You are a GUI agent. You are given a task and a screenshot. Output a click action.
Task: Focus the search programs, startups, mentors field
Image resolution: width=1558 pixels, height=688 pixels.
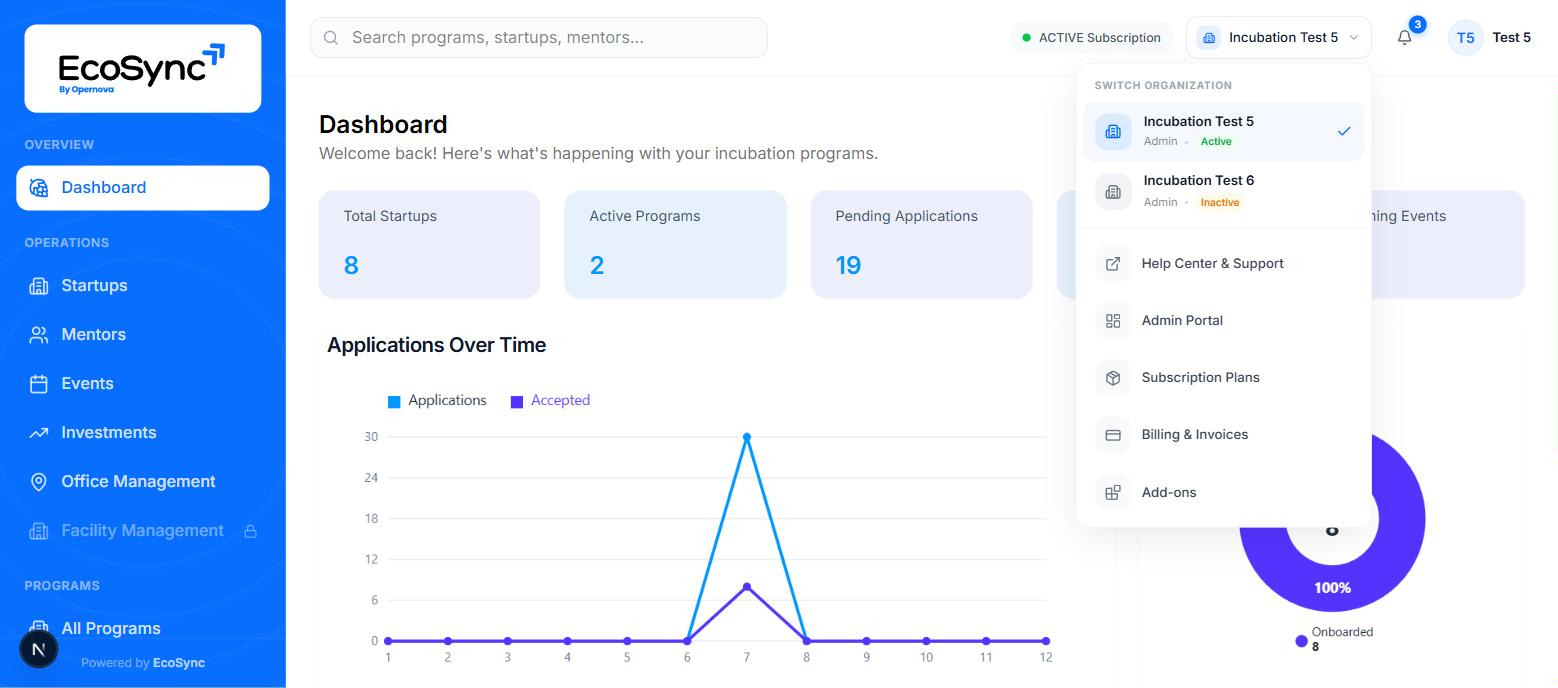tap(539, 38)
